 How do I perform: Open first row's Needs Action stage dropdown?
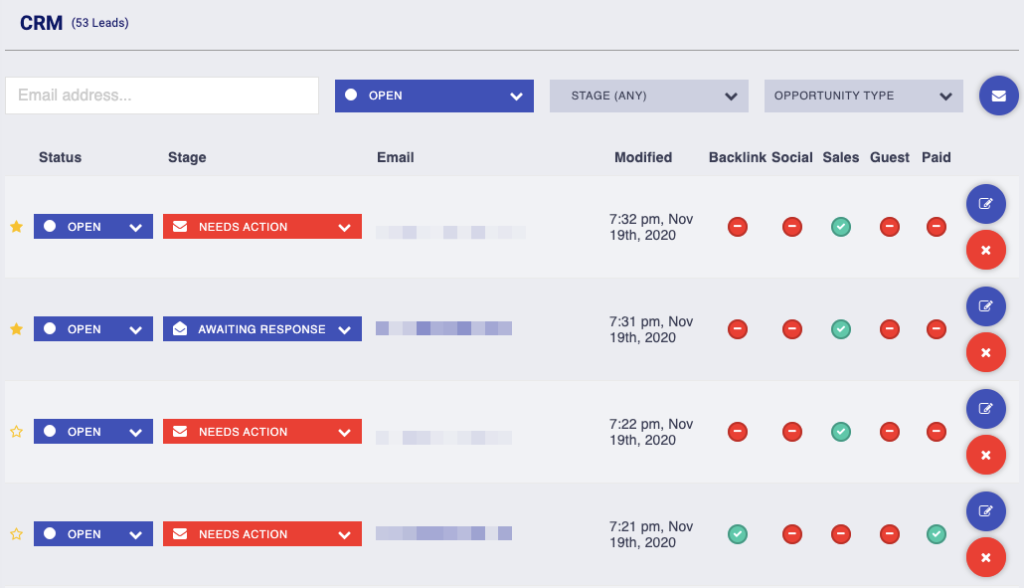click(262, 227)
